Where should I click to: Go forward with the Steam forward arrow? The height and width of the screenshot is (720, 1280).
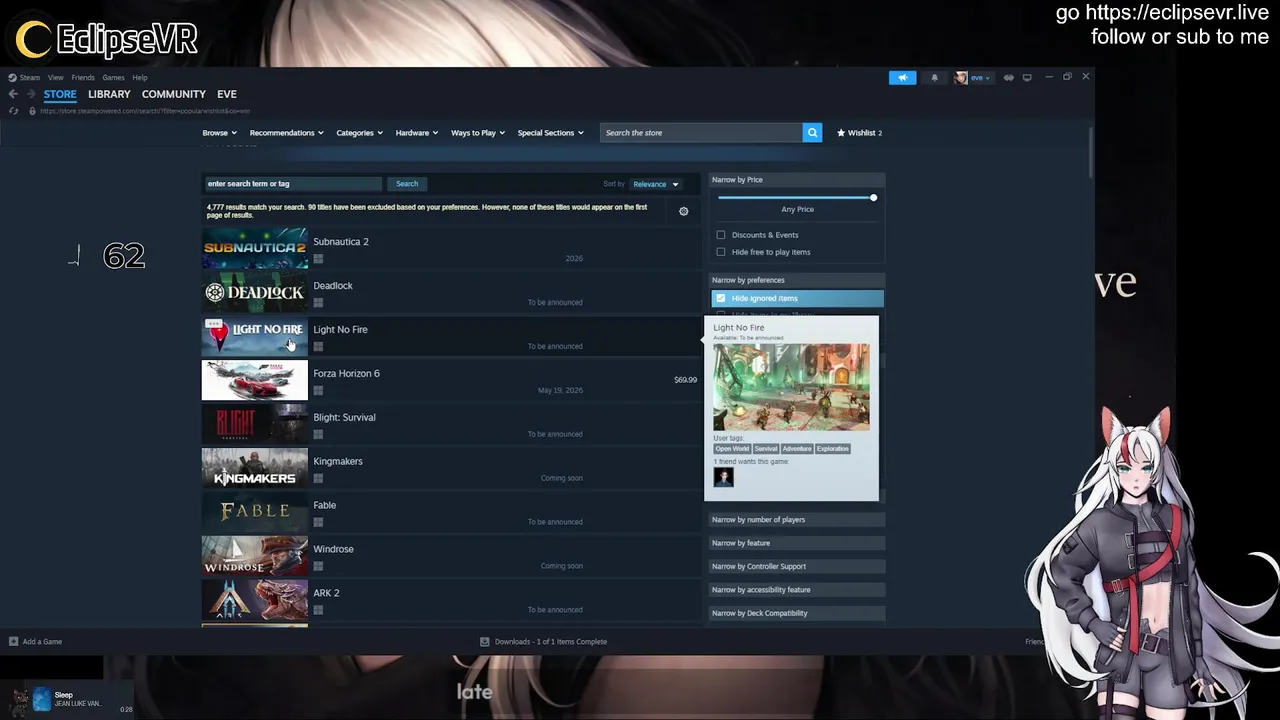(31, 94)
